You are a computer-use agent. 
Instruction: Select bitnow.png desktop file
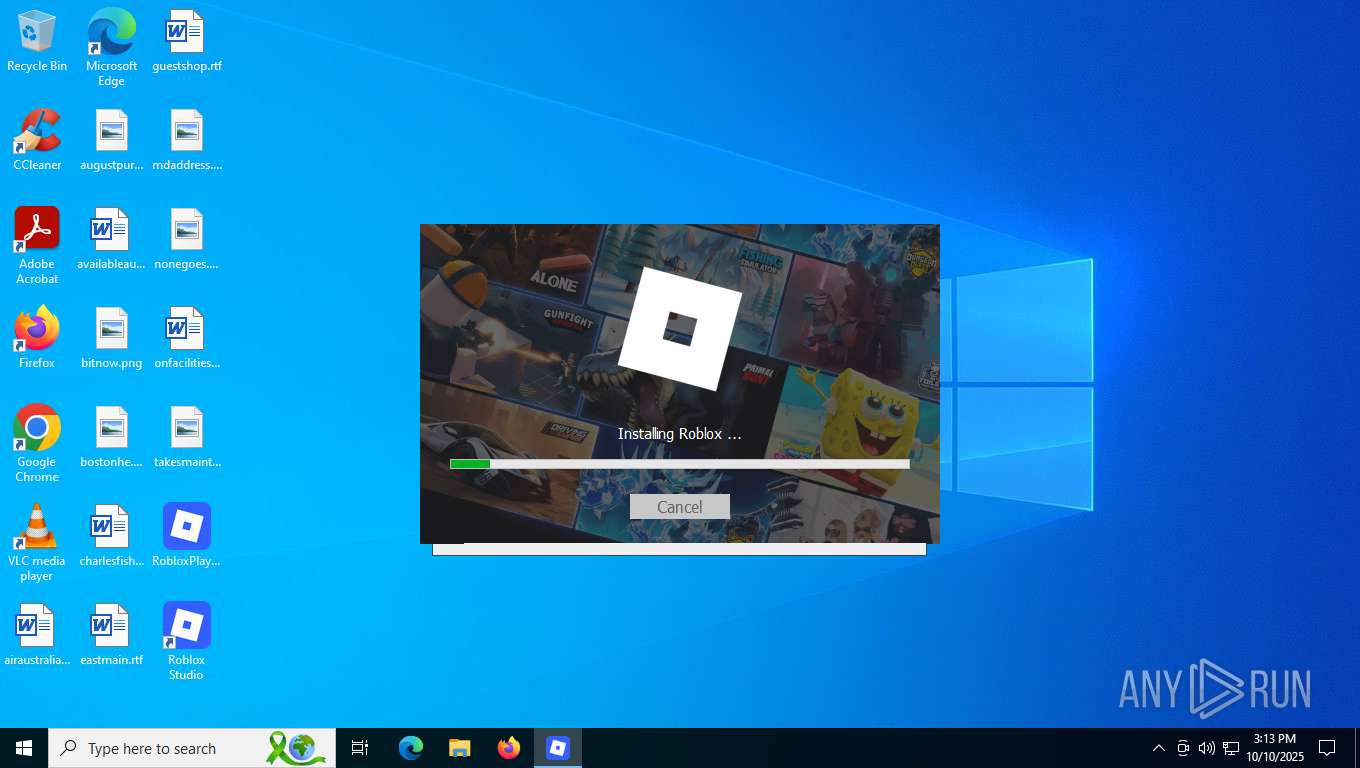(111, 338)
